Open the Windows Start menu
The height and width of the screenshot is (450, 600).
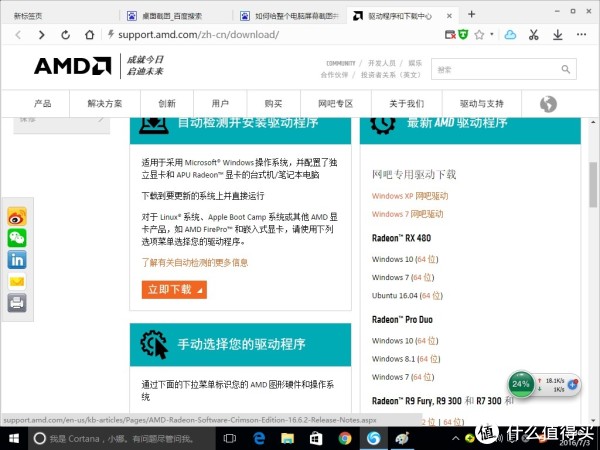[13, 438]
